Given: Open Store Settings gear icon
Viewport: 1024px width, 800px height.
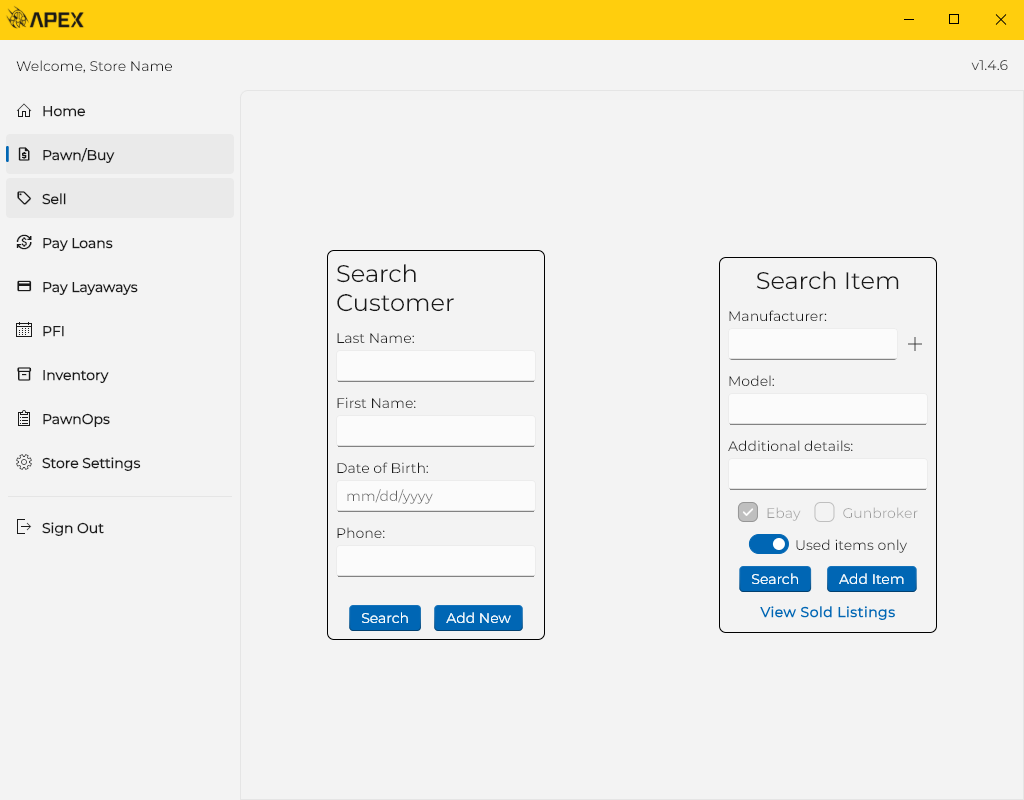Looking at the screenshot, I should coord(24,463).
